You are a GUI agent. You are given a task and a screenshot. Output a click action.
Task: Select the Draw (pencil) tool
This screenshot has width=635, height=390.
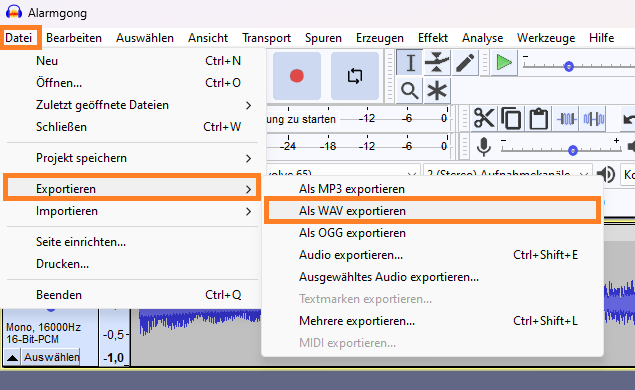click(x=465, y=63)
